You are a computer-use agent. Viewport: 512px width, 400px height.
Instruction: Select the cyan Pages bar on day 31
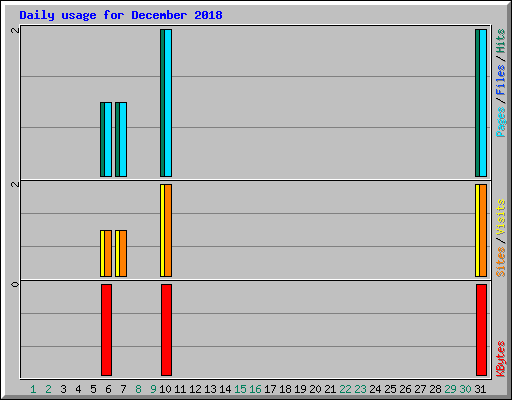coord(483,103)
